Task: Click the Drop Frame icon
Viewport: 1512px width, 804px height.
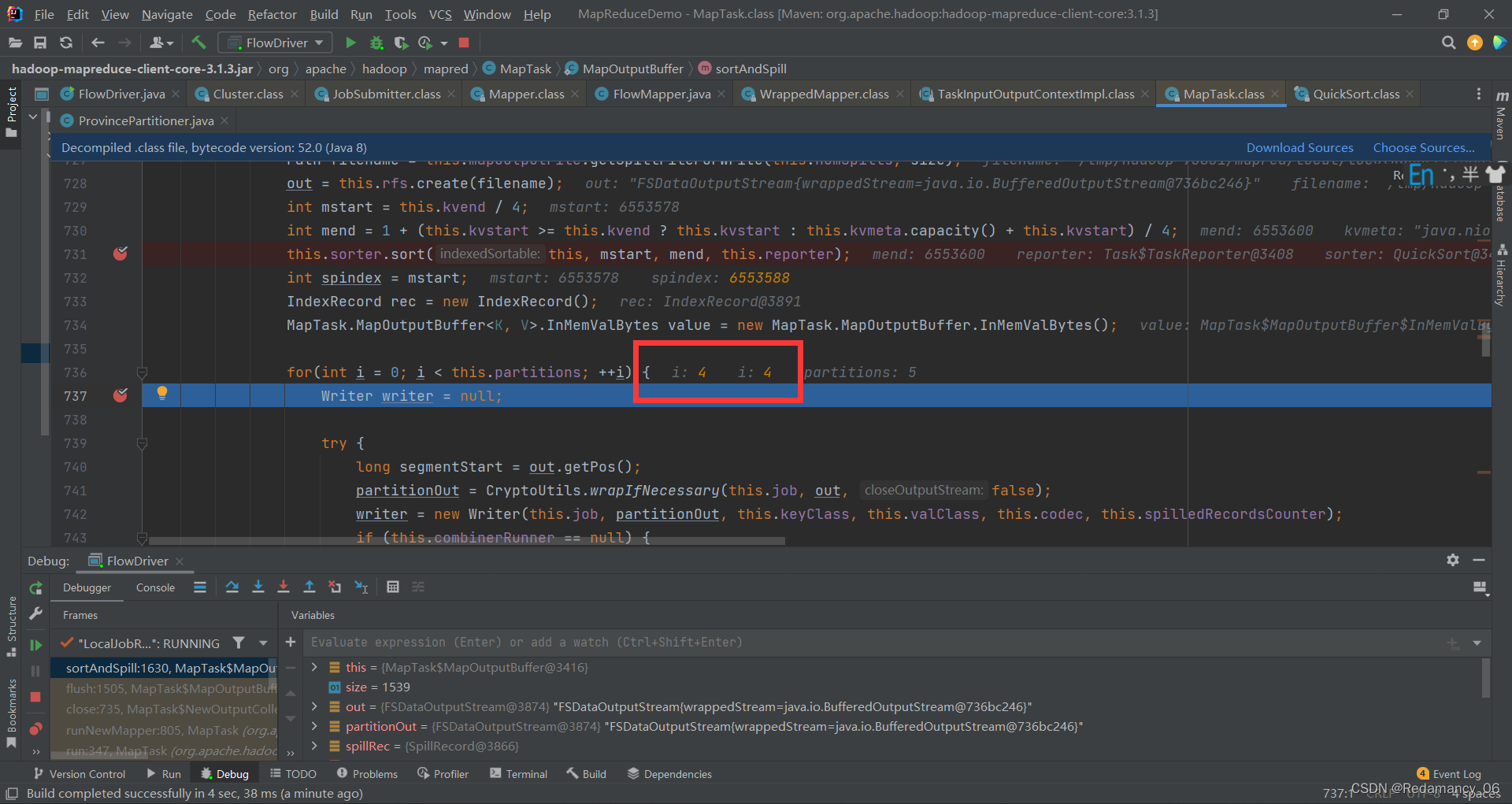Action: 335,587
